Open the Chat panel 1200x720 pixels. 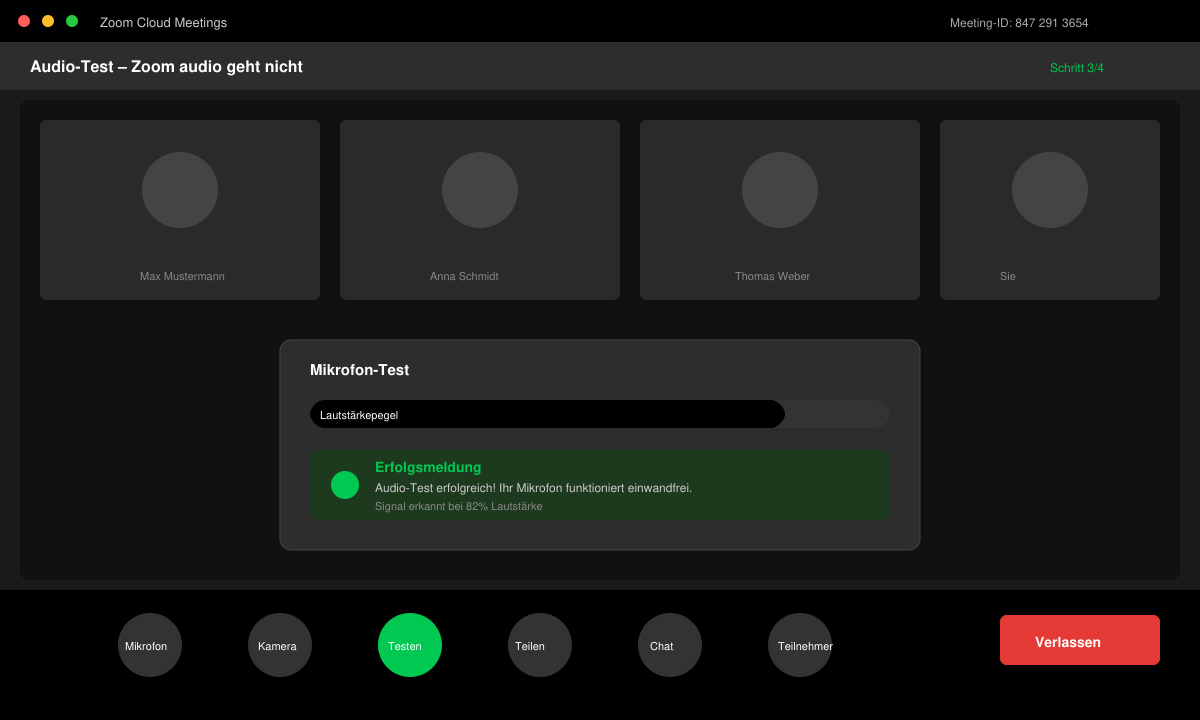click(x=670, y=645)
